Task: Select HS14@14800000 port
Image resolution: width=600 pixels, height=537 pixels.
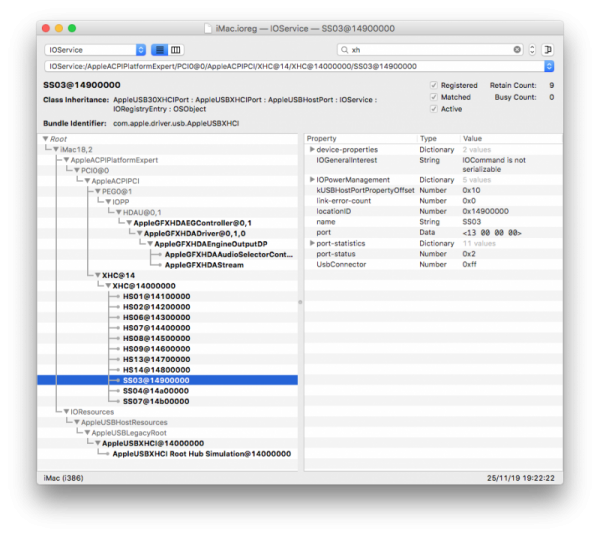Action: click(x=157, y=370)
